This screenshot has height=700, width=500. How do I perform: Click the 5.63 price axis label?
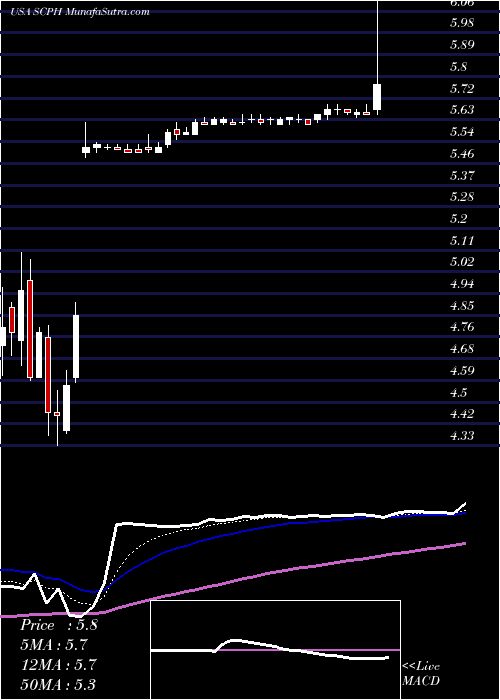tap(462, 110)
